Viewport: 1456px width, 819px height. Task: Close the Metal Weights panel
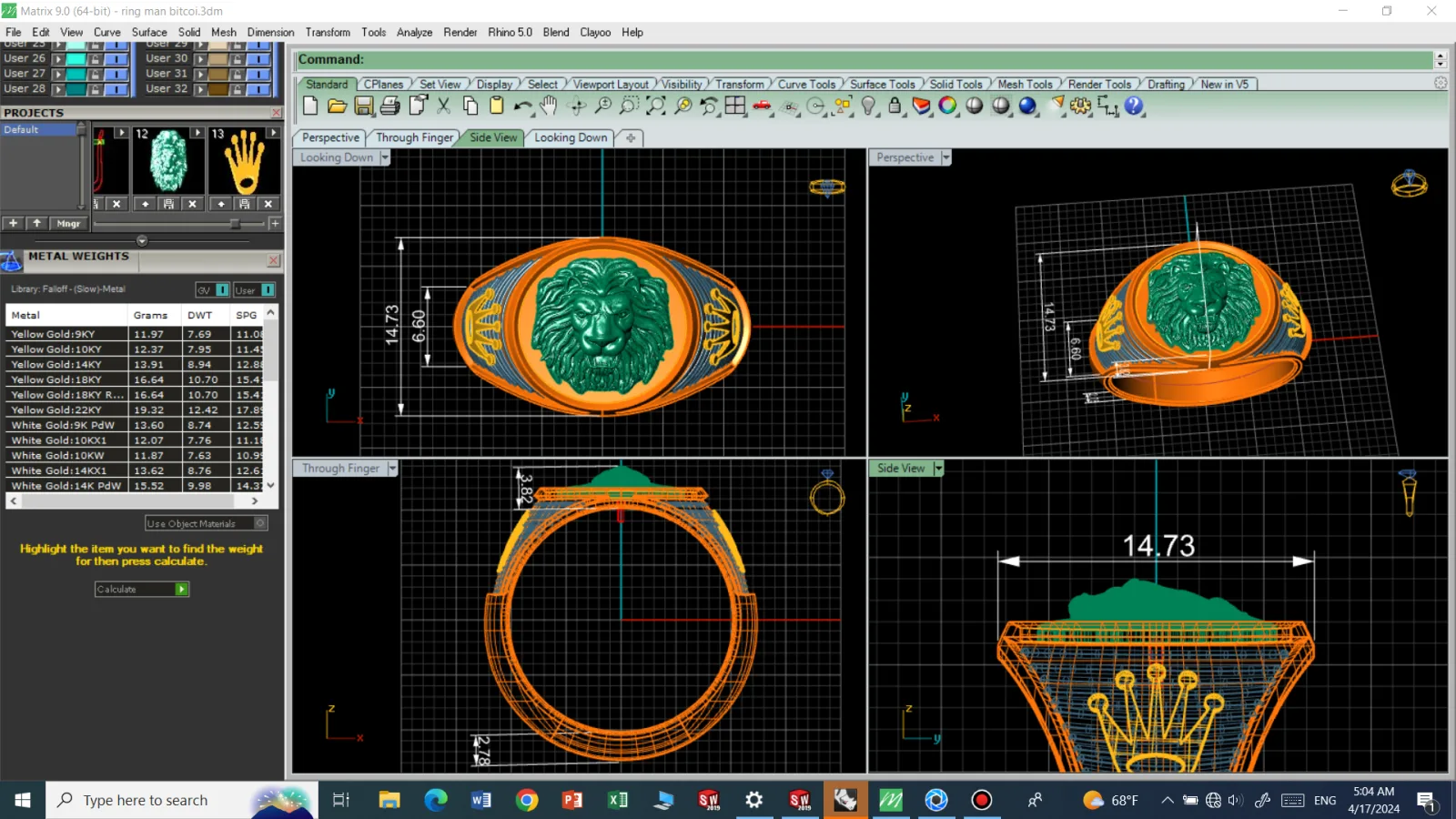273,260
